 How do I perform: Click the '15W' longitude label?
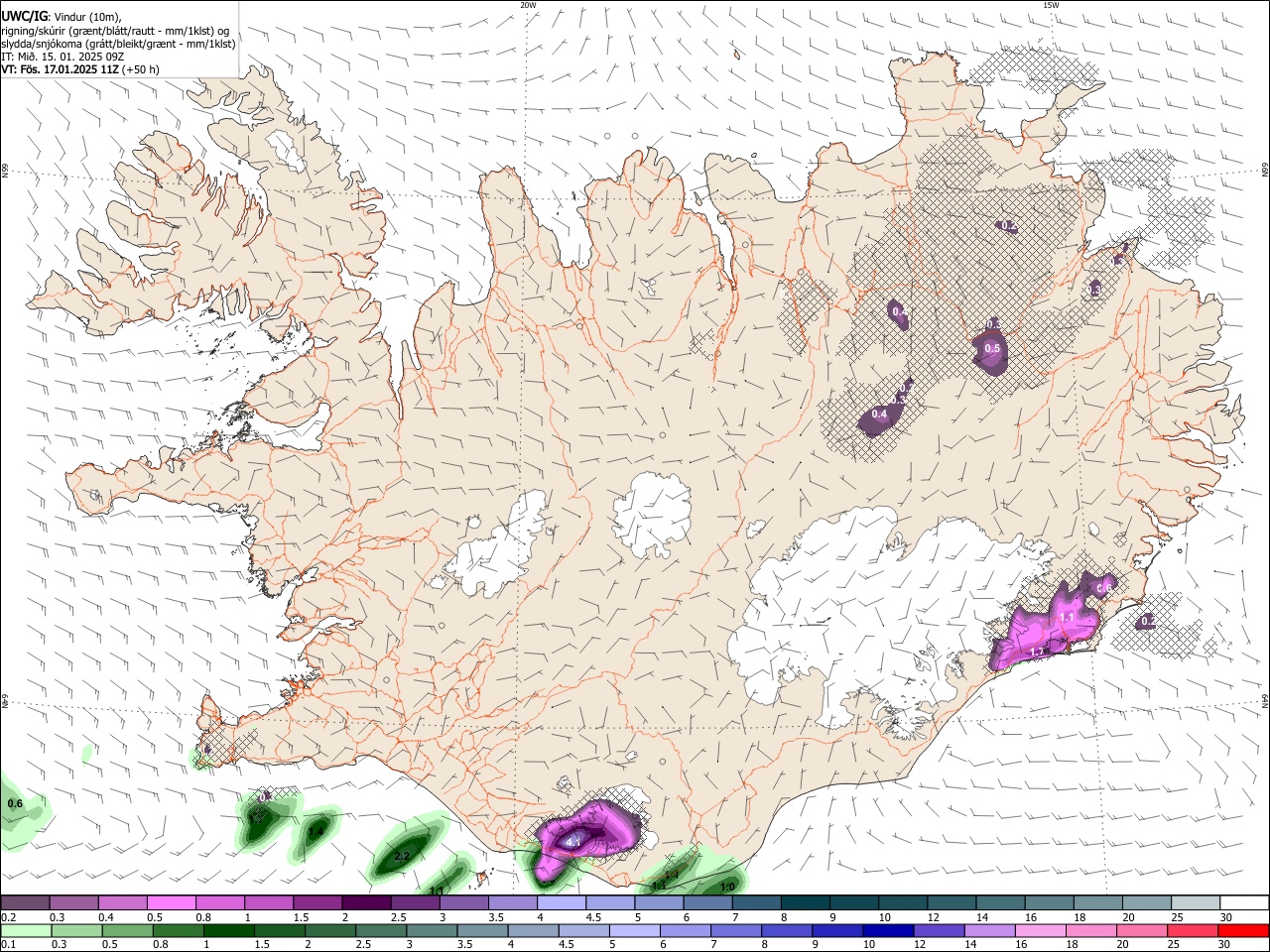point(1051,5)
